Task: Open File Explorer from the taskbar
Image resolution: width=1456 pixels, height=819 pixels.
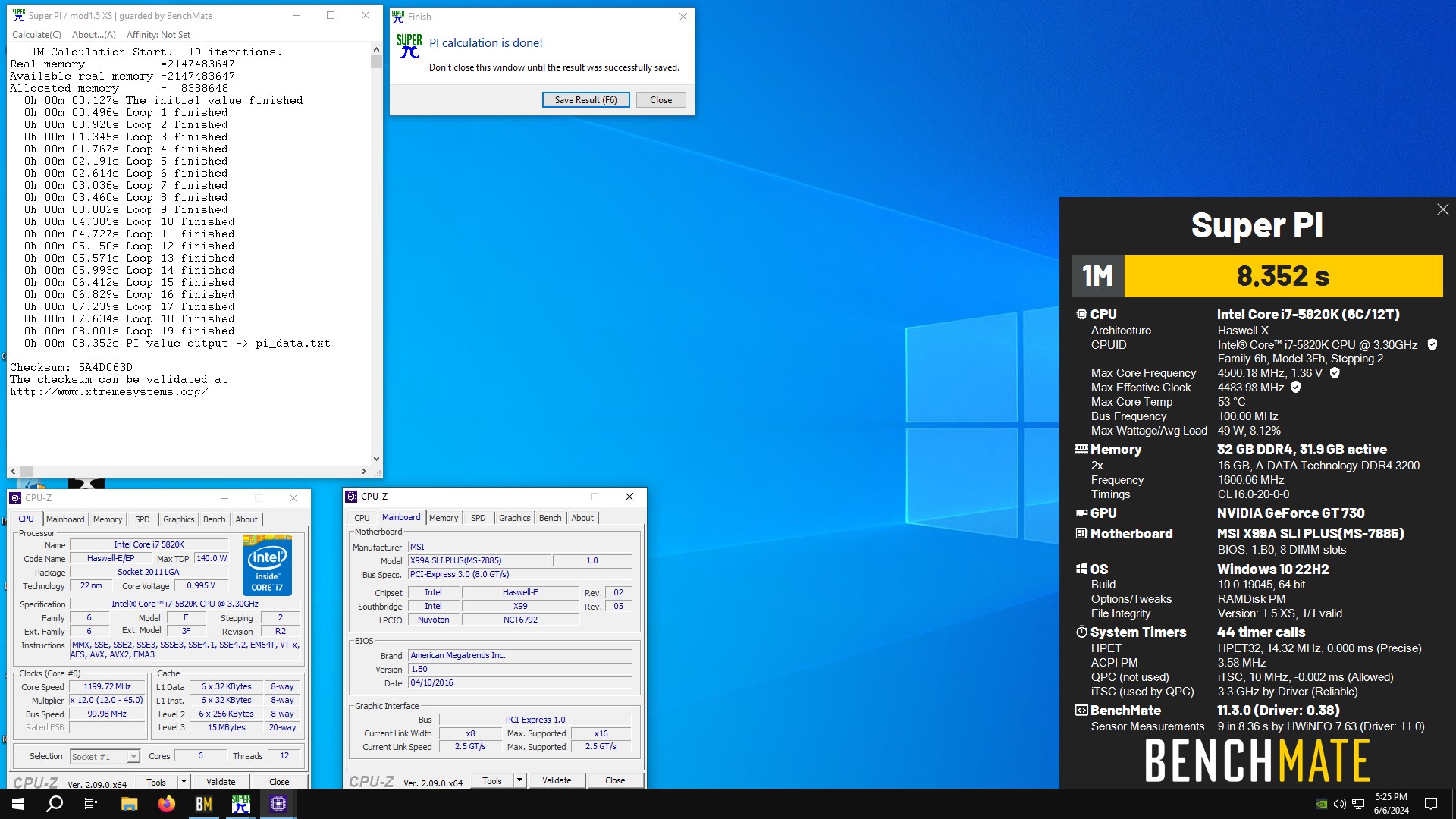Action: point(129,804)
